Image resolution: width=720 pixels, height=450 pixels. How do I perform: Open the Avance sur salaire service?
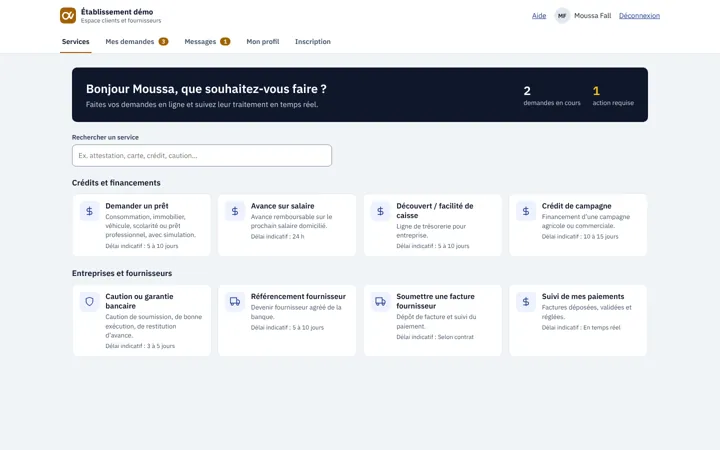287,225
